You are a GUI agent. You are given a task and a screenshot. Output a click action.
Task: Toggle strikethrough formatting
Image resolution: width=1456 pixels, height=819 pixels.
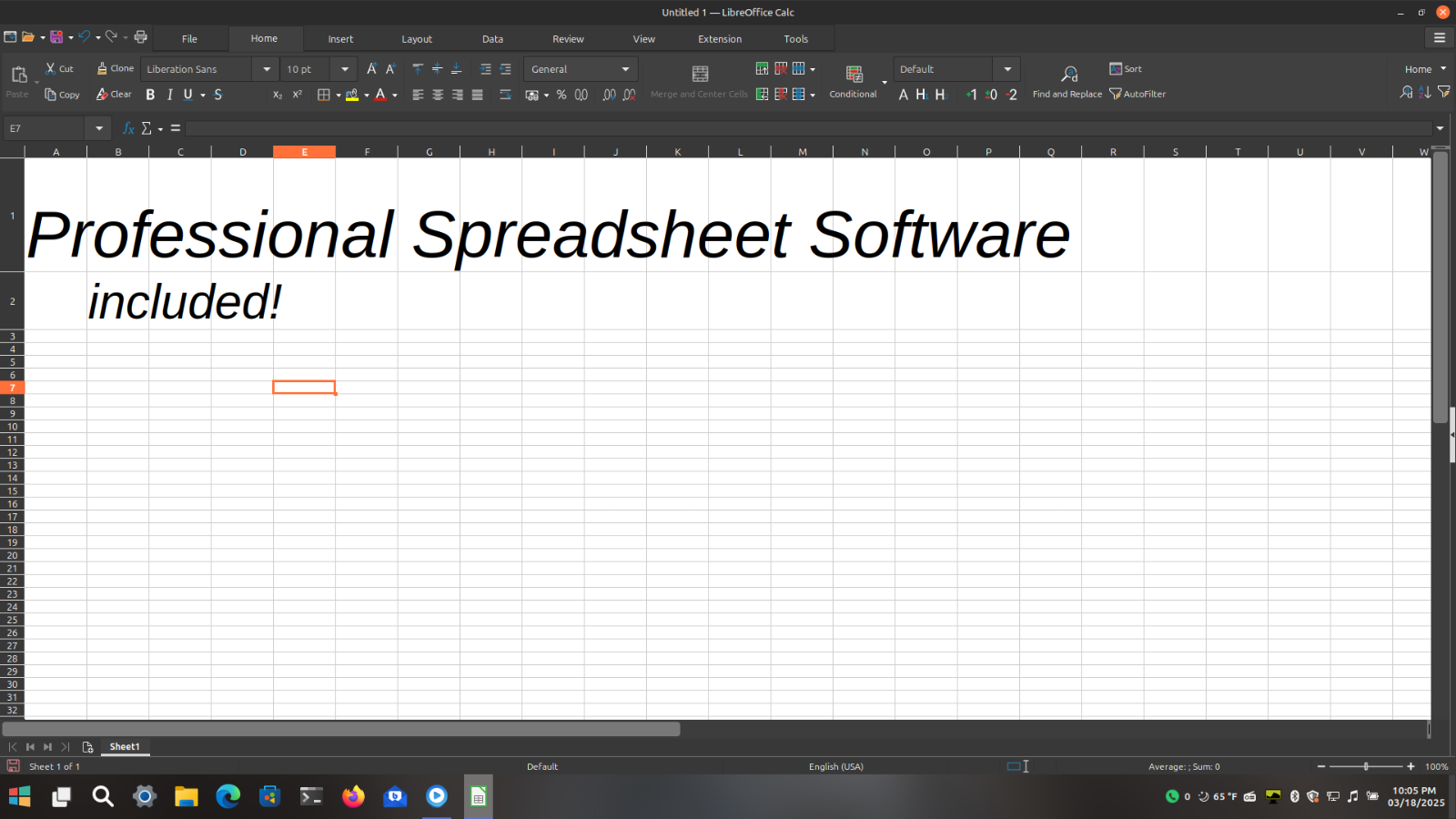pos(217,95)
